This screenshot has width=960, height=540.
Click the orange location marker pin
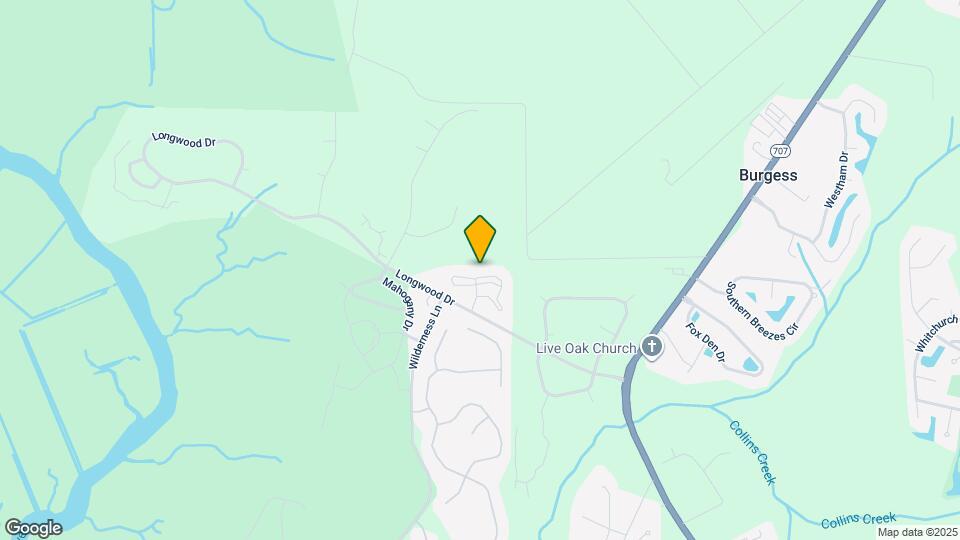(480, 239)
